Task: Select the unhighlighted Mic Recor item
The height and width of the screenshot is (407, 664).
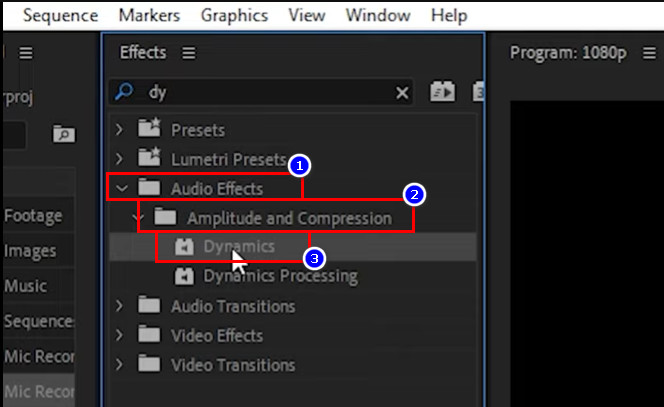Action: coord(39,357)
